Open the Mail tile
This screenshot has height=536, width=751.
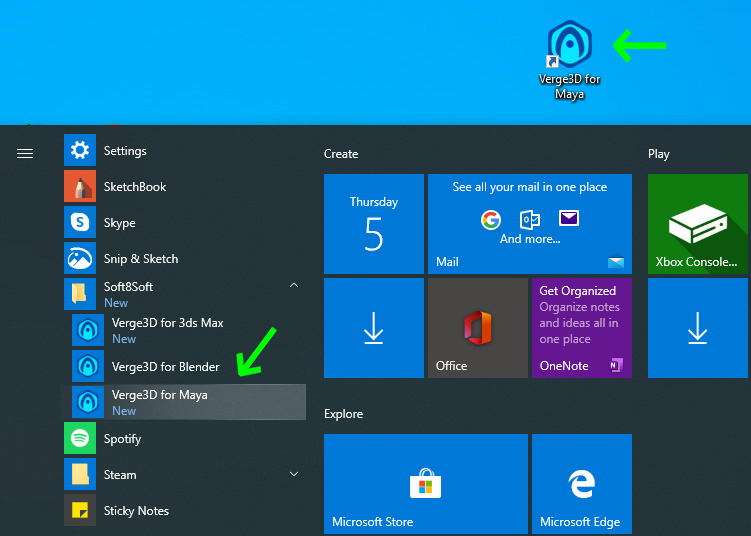point(530,224)
